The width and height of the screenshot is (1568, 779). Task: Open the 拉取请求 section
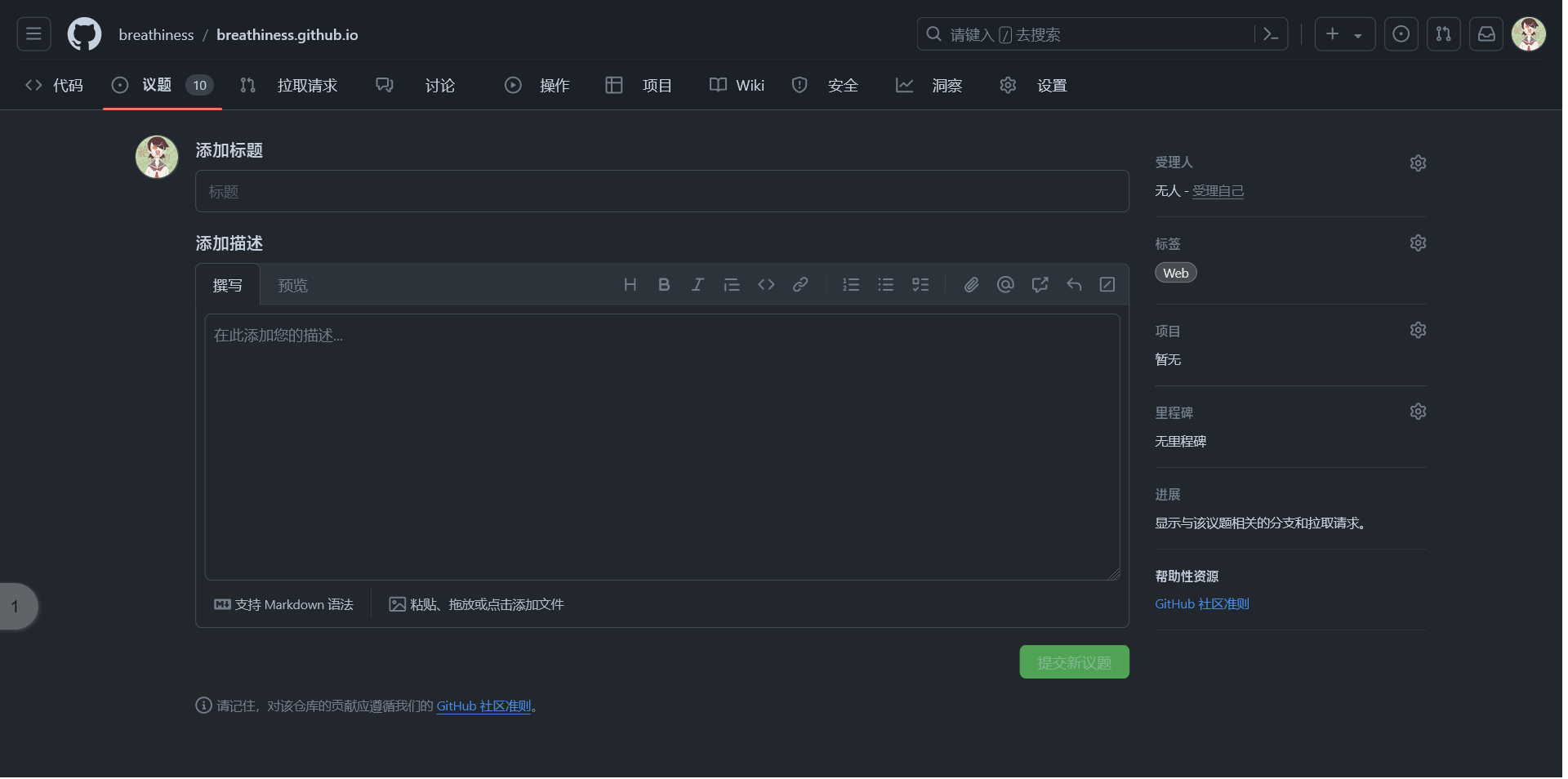pyautogui.click(x=308, y=85)
